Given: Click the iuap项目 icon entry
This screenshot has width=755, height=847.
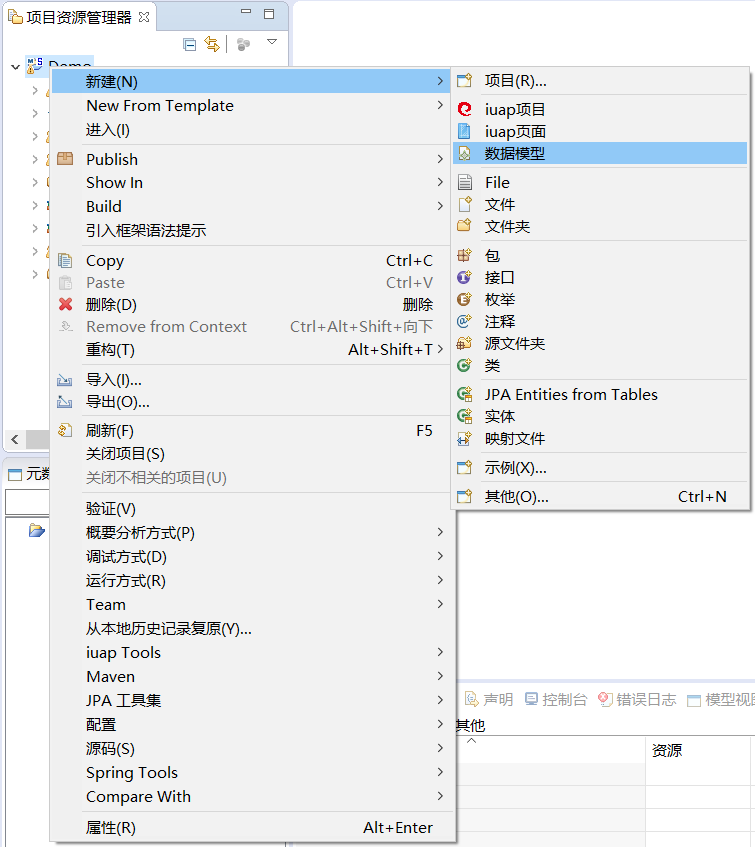Looking at the screenshot, I should pyautogui.click(x=514, y=109).
